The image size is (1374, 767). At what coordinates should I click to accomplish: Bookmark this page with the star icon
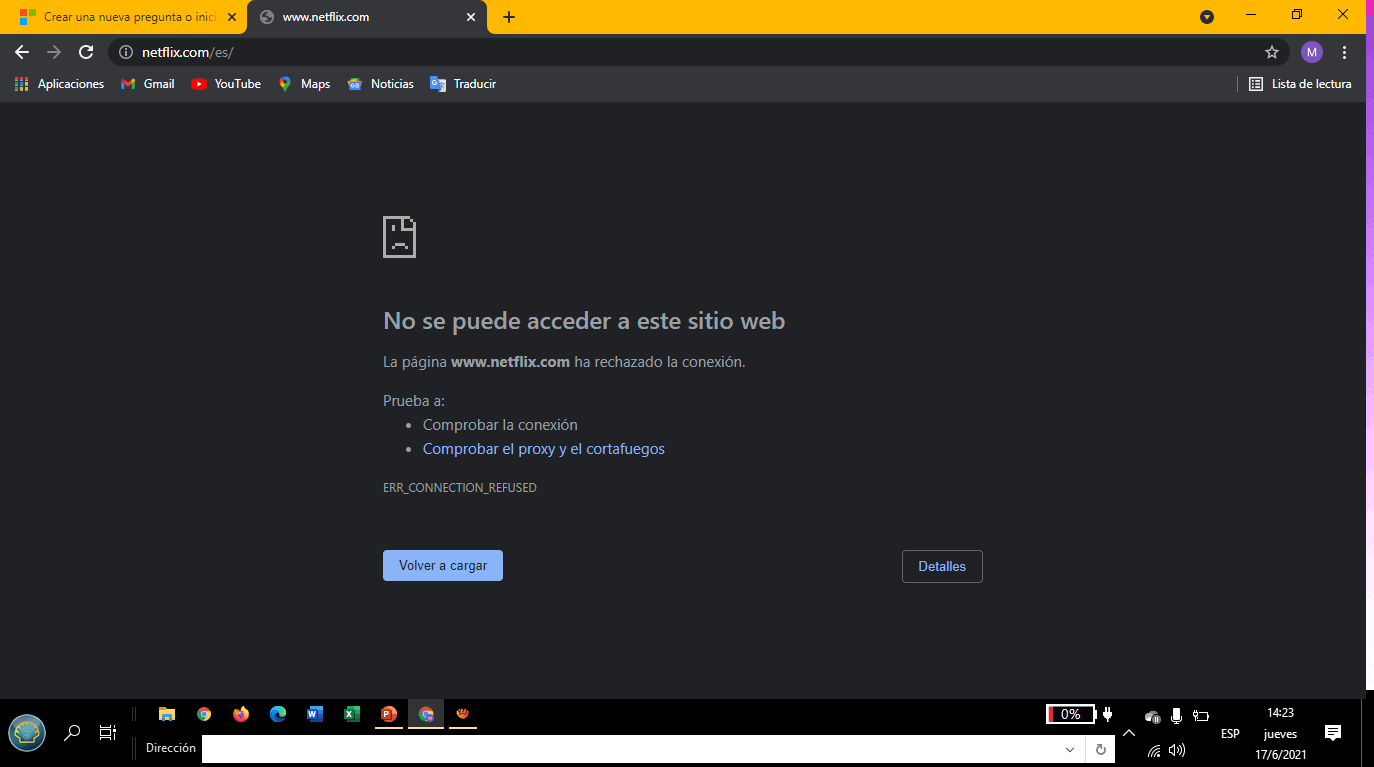click(x=1272, y=52)
